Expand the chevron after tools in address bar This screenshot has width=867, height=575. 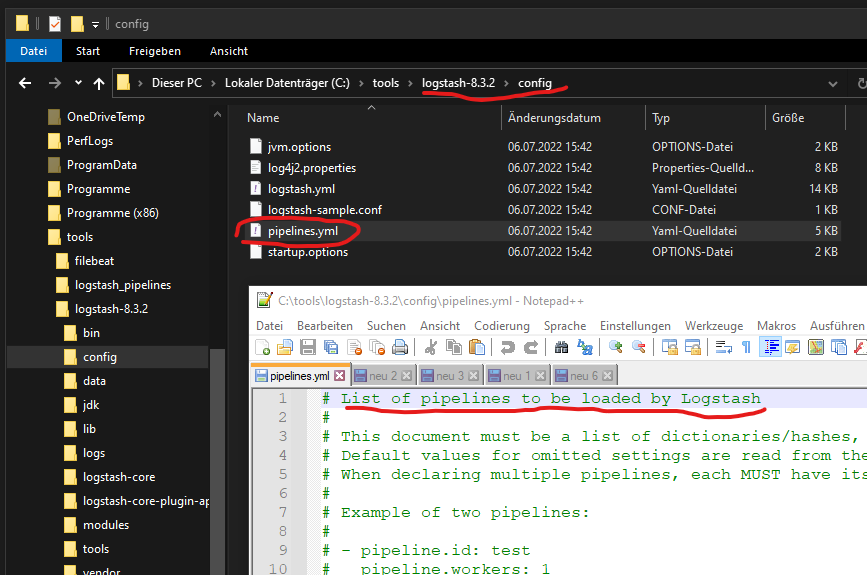tap(410, 83)
